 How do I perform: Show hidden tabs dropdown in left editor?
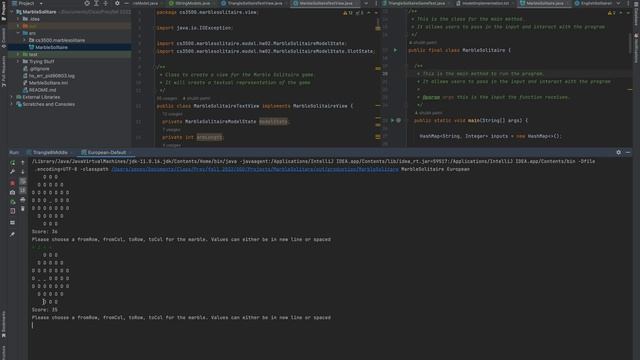click(x=366, y=3)
